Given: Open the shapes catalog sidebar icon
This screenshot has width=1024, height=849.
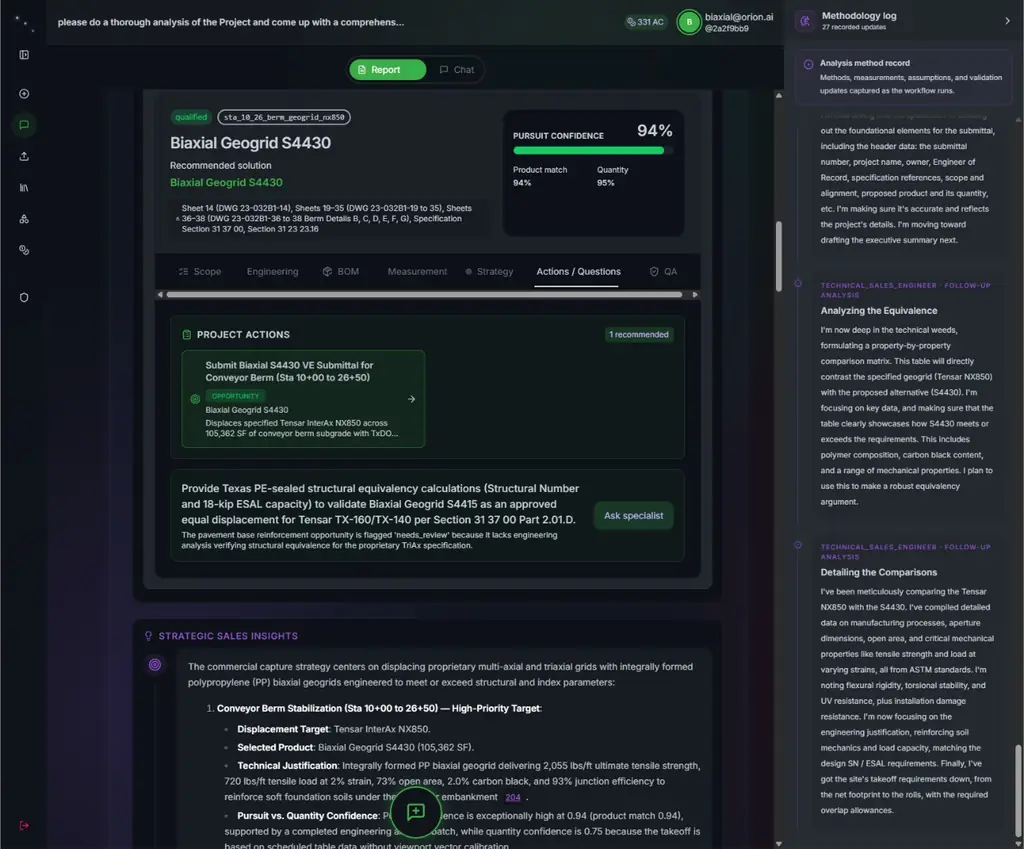Looking at the screenshot, I should [24, 219].
